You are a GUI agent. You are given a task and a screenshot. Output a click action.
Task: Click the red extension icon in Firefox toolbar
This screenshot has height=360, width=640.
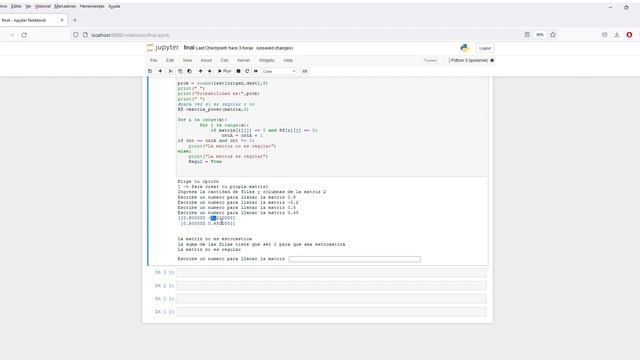(629, 35)
